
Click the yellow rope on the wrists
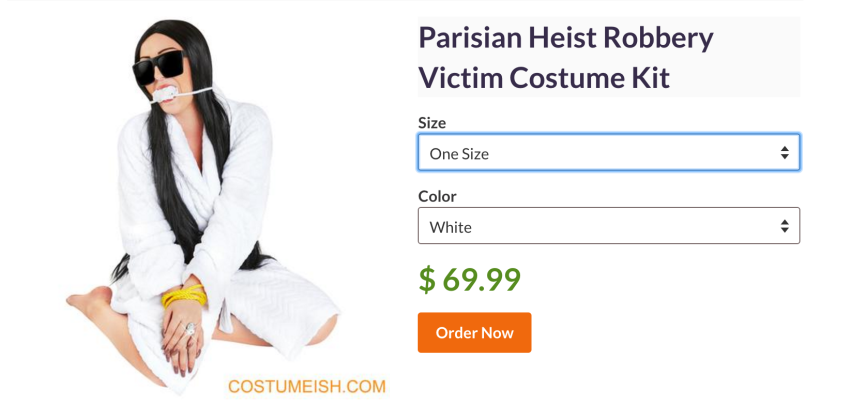(184, 295)
